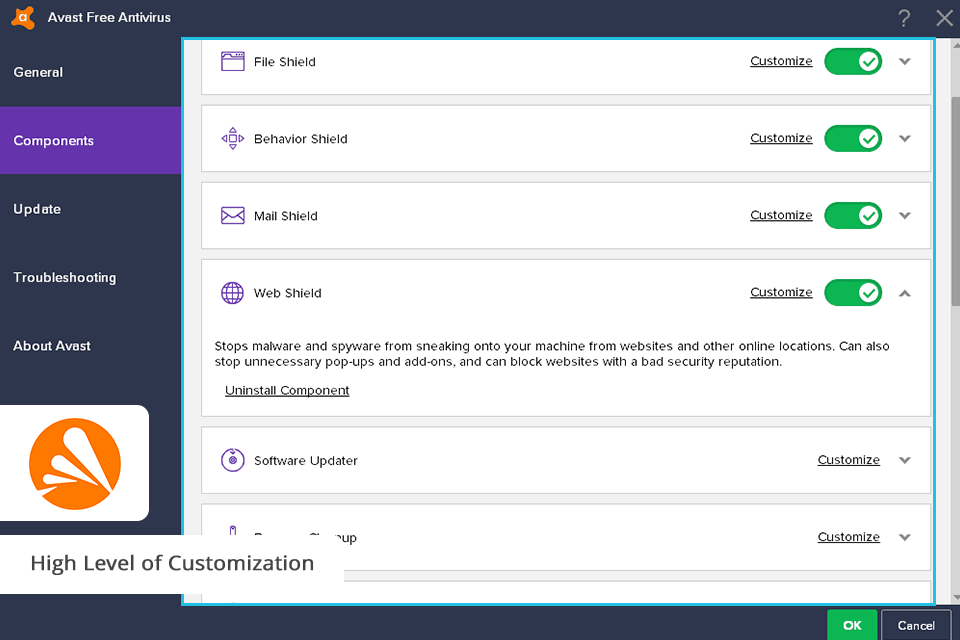Switch off the Web Shield toggle
Viewport: 960px width, 640px height.
tap(853, 293)
